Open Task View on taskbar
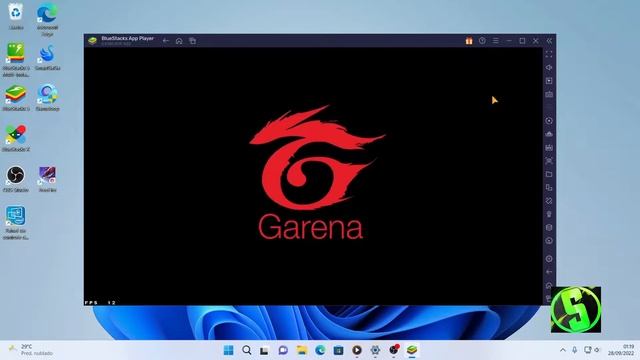Image resolution: width=640 pixels, height=360 pixels. [264, 350]
